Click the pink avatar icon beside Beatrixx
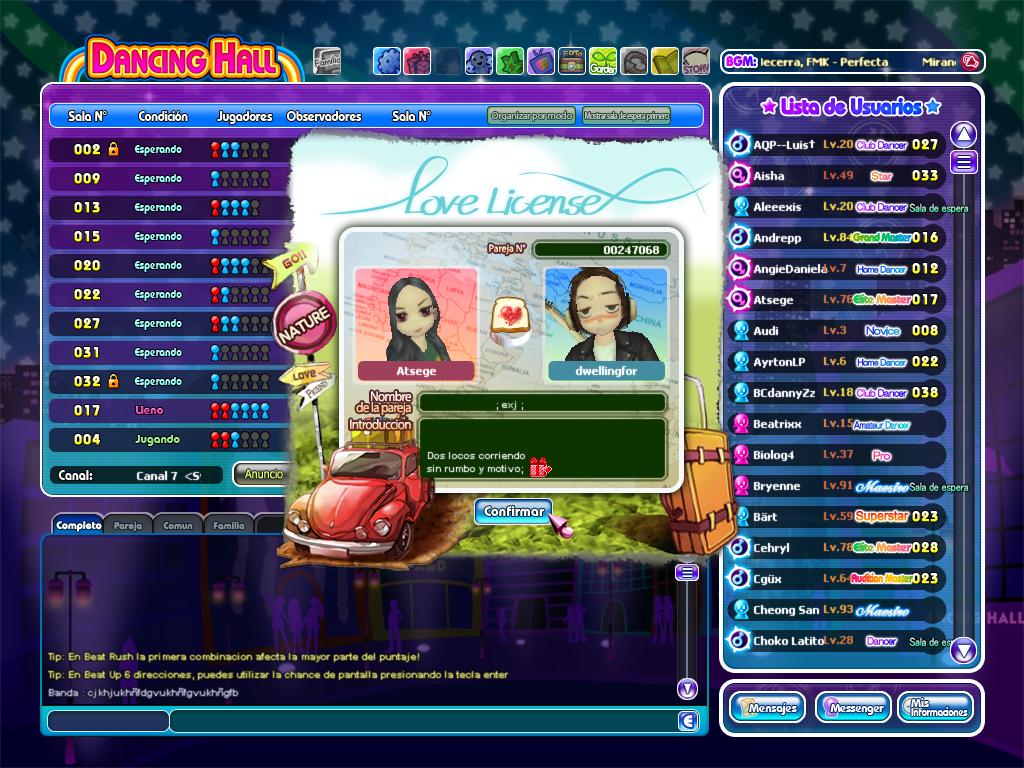 tap(741, 423)
